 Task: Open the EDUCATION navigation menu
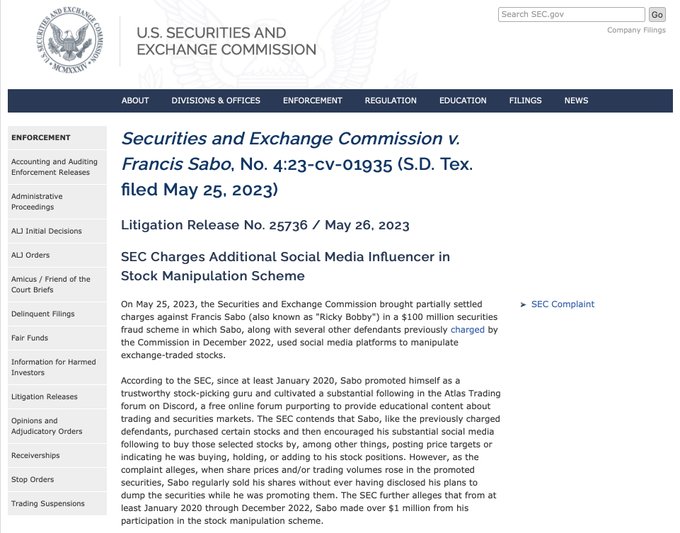coord(463,101)
